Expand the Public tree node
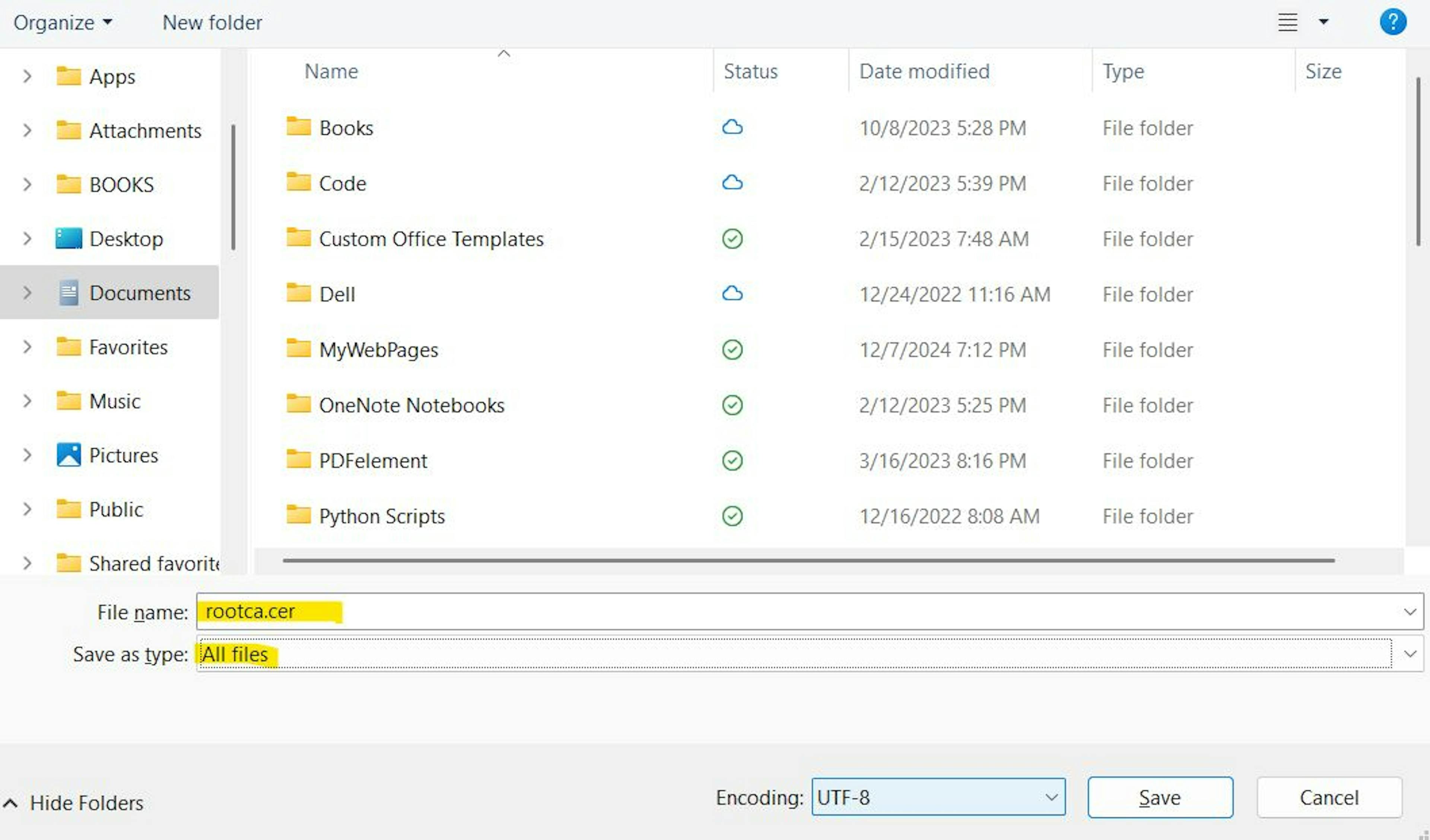The image size is (1430, 840). pyautogui.click(x=27, y=509)
